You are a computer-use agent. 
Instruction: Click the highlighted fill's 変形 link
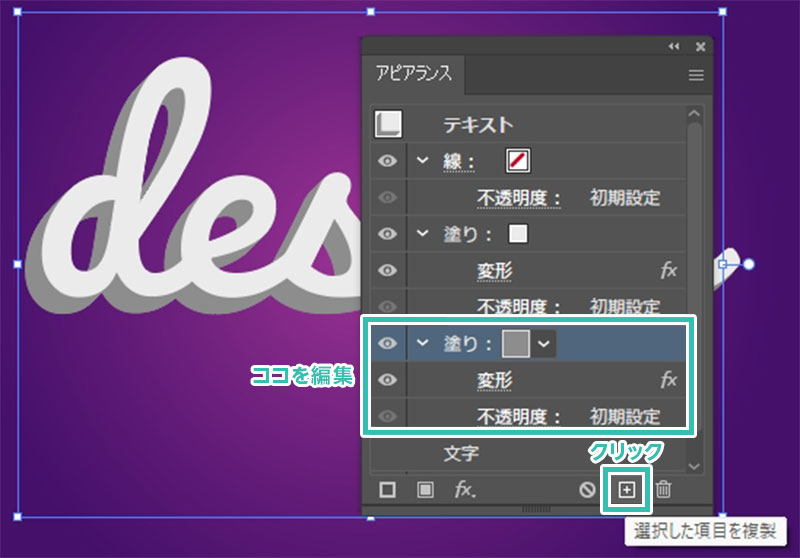click(494, 381)
